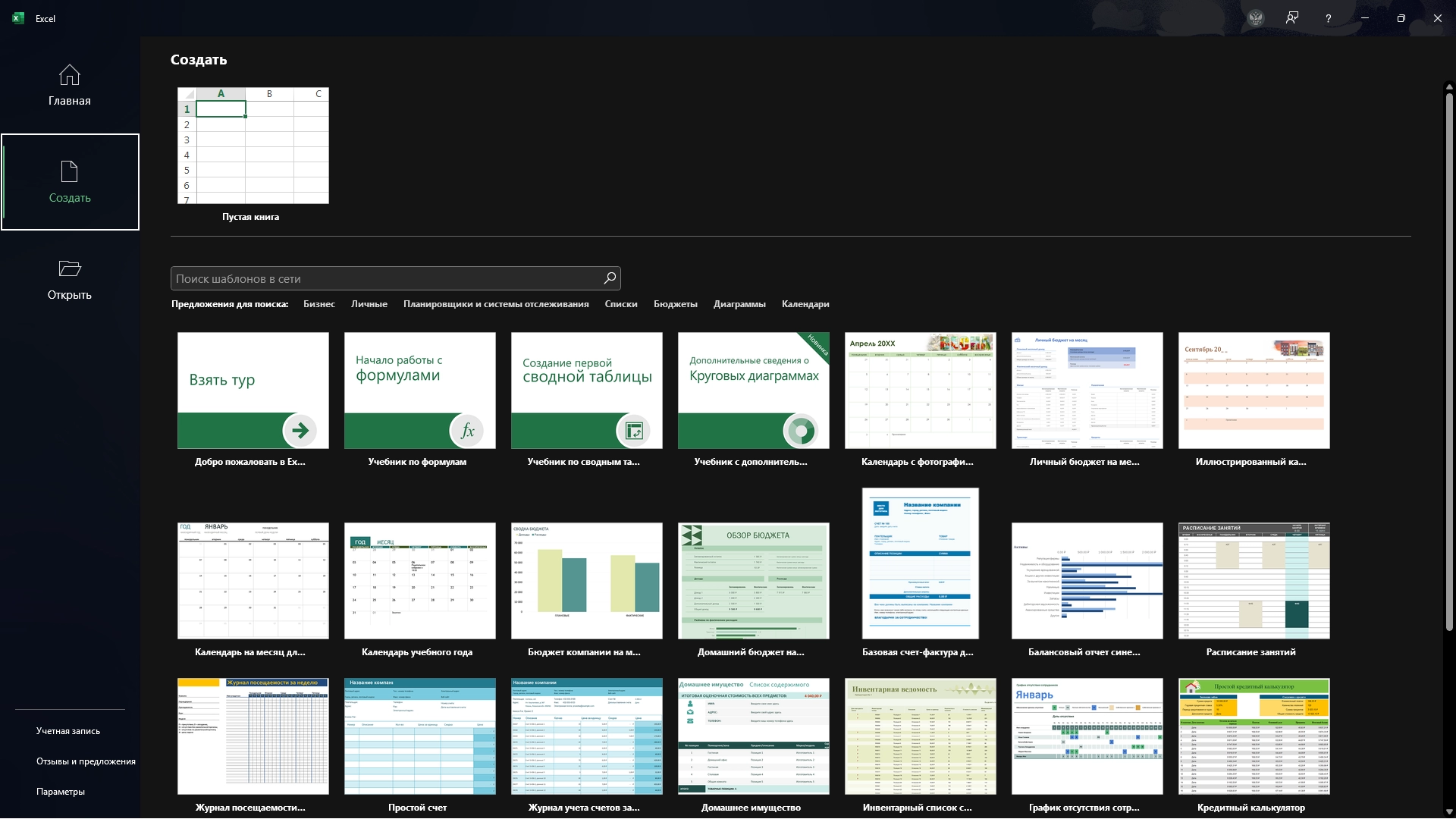1456x819 pixels.
Task: Click the Календари search suggestion
Action: 805,304
